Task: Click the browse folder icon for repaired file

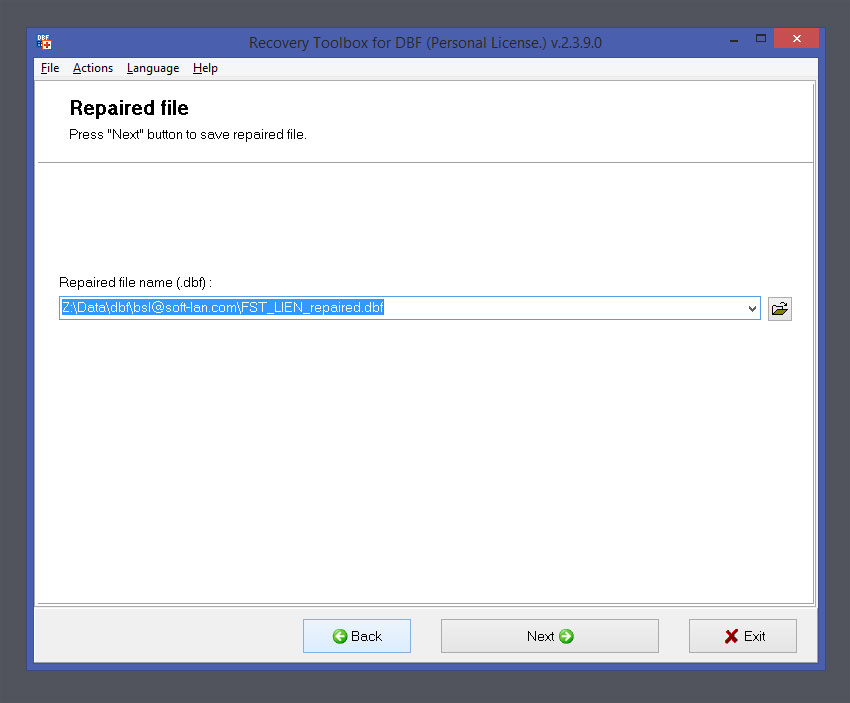Action: [780, 308]
